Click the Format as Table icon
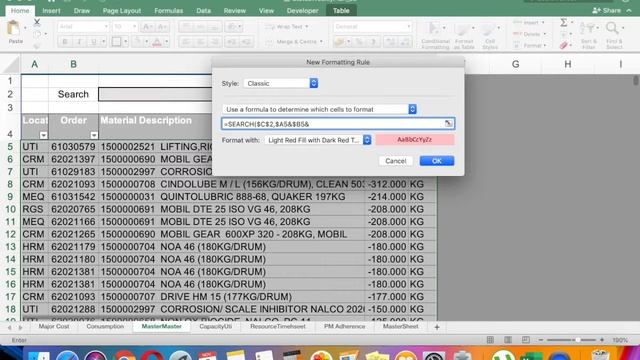640x360 pixels. [464, 36]
